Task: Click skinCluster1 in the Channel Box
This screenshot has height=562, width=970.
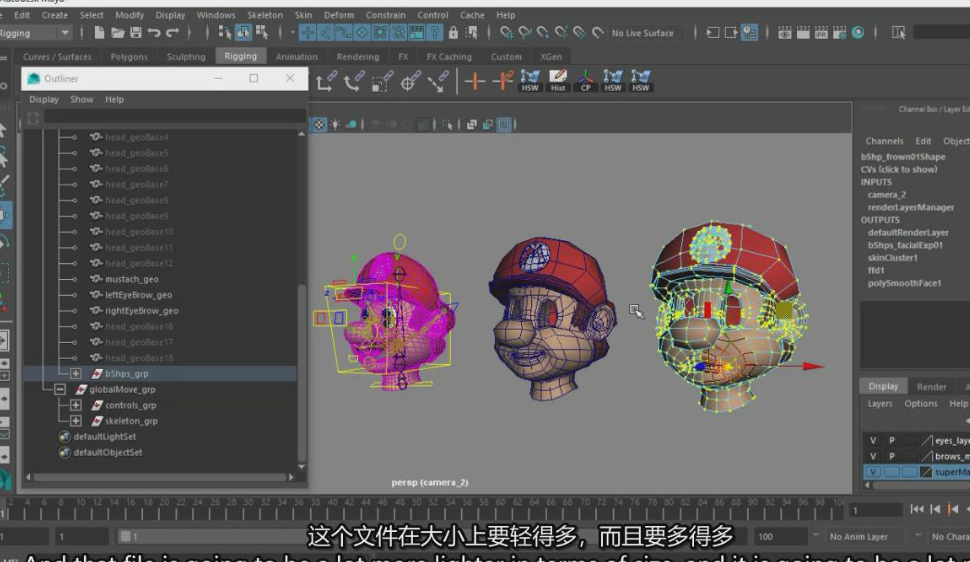Action: (x=892, y=257)
